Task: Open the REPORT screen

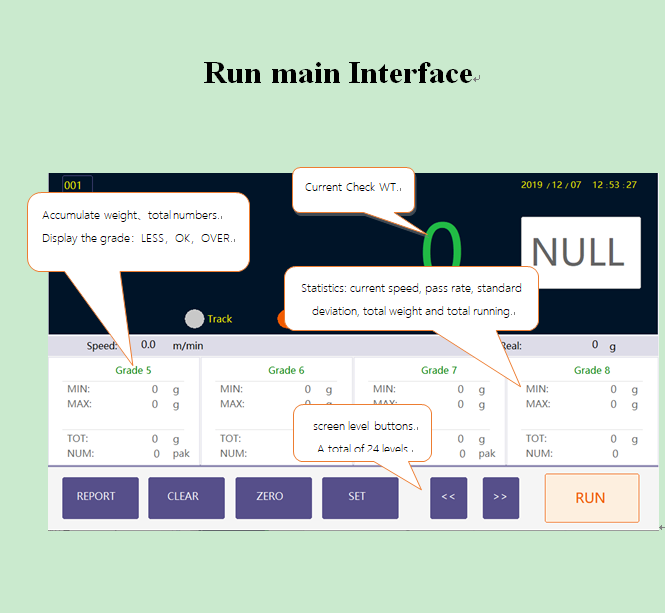Action: point(100,498)
